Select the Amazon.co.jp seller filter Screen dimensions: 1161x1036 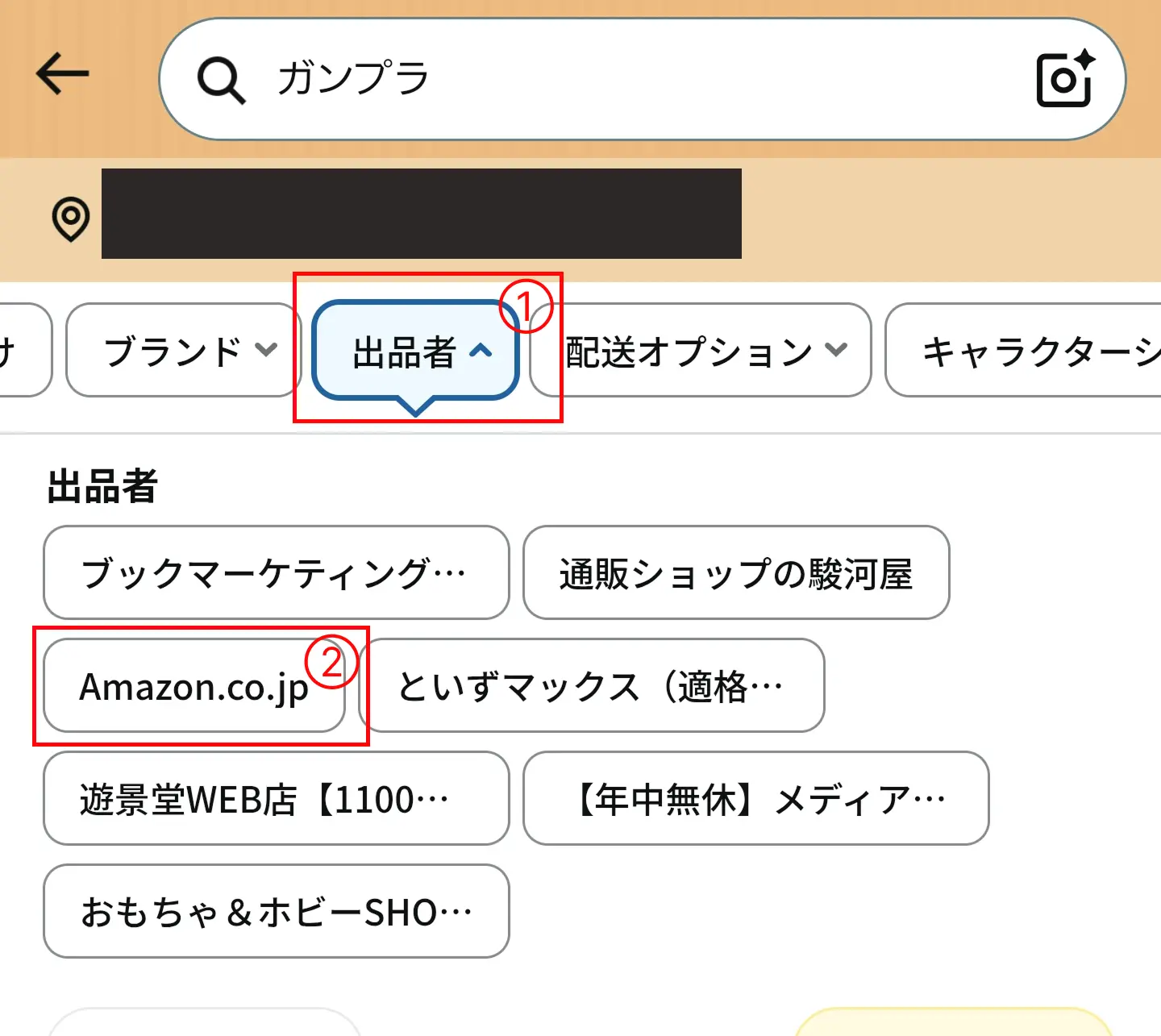(192, 687)
